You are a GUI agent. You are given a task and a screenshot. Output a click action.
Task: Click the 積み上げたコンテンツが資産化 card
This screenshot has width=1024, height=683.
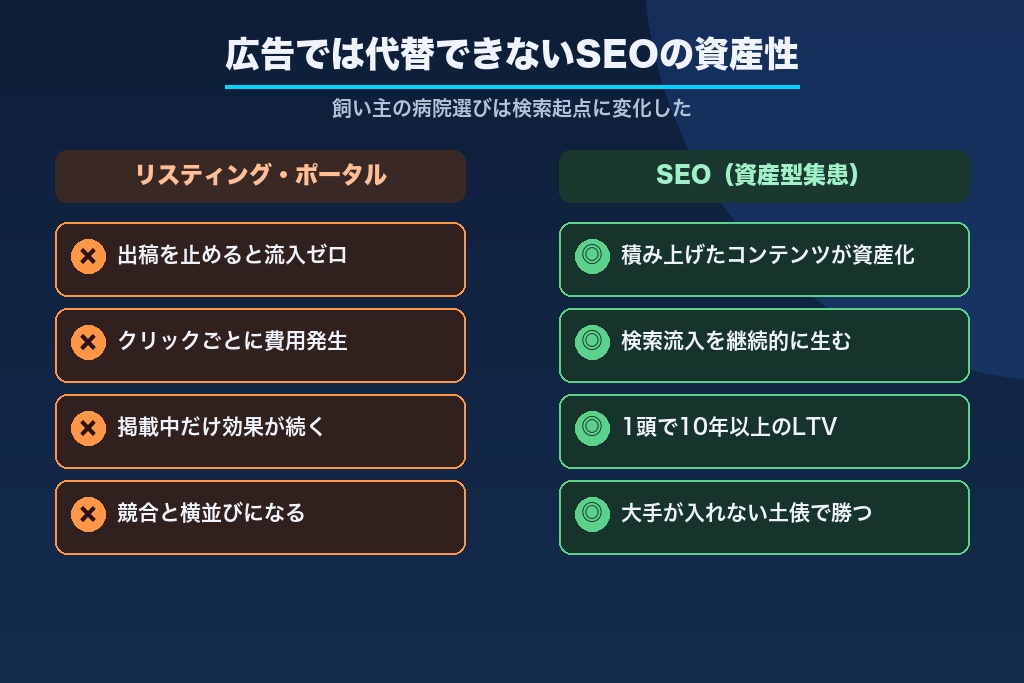pos(764,259)
